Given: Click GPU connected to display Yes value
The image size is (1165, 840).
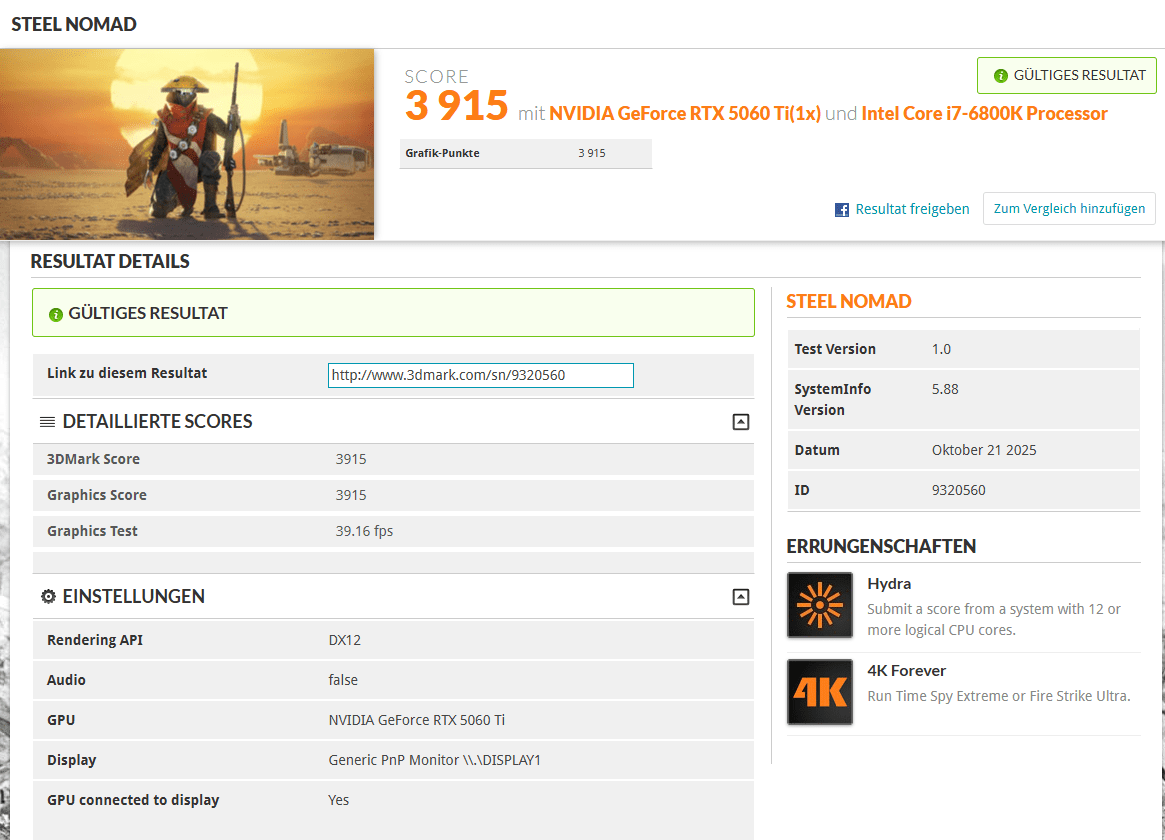Looking at the screenshot, I should pos(338,801).
